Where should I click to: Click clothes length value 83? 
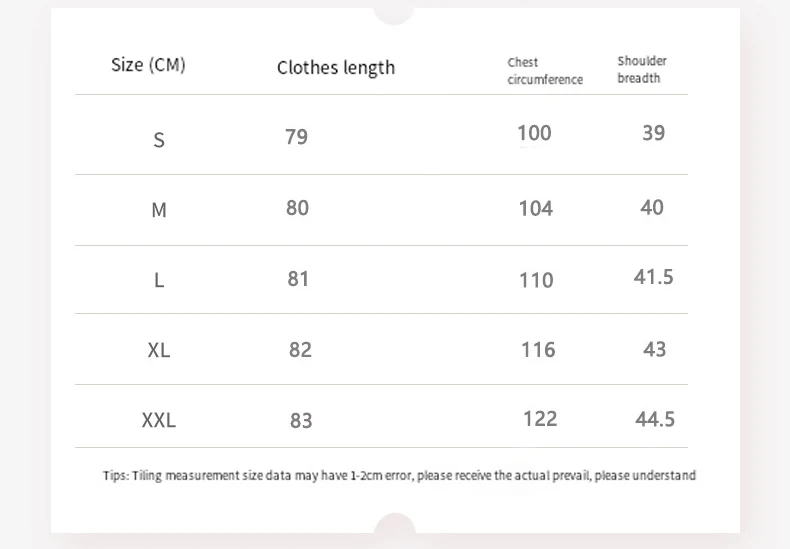(301, 421)
